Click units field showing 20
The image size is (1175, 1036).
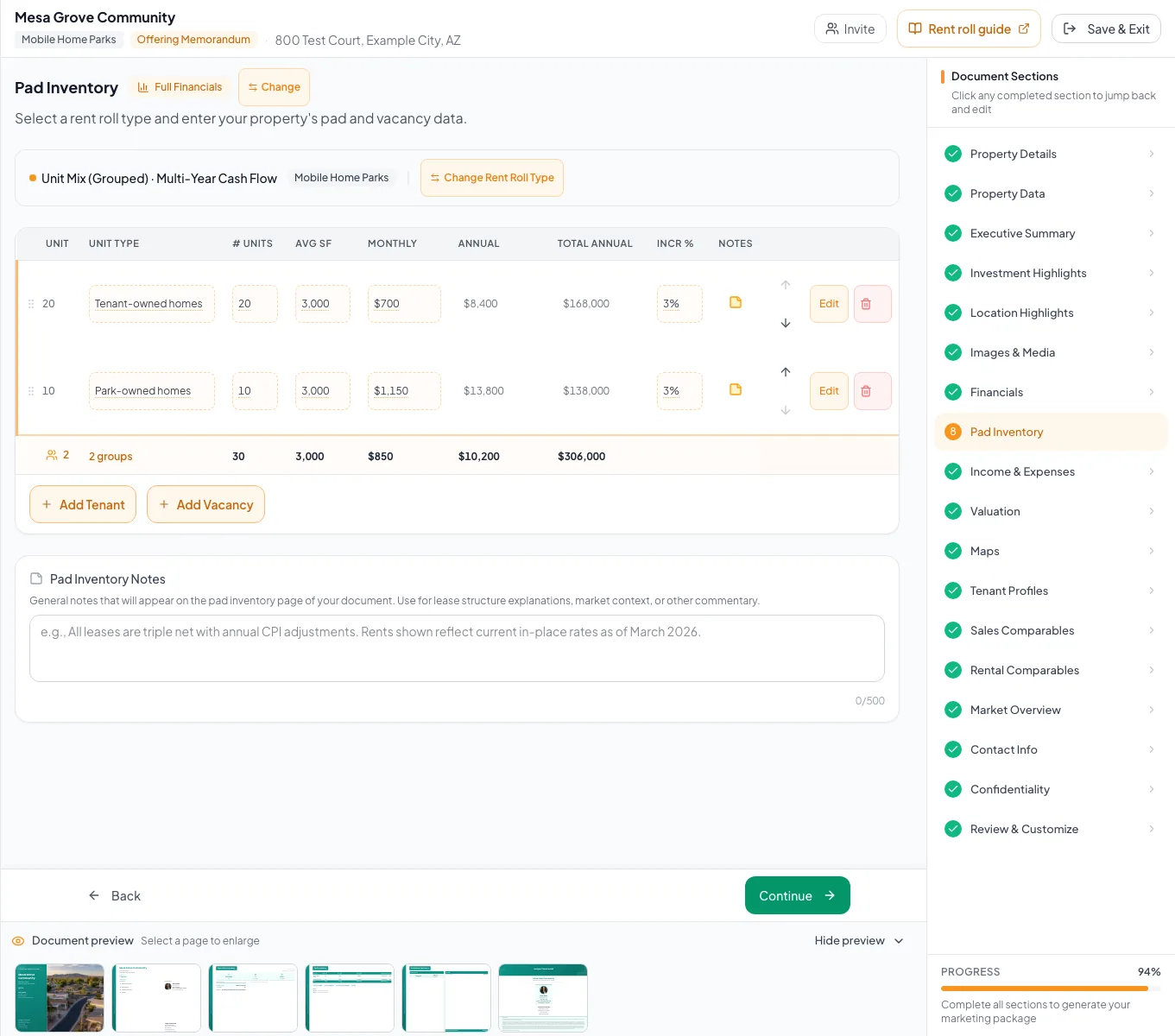tap(255, 304)
